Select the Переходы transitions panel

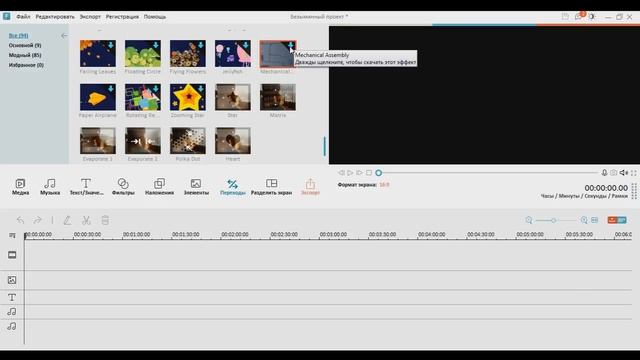point(233,187)
